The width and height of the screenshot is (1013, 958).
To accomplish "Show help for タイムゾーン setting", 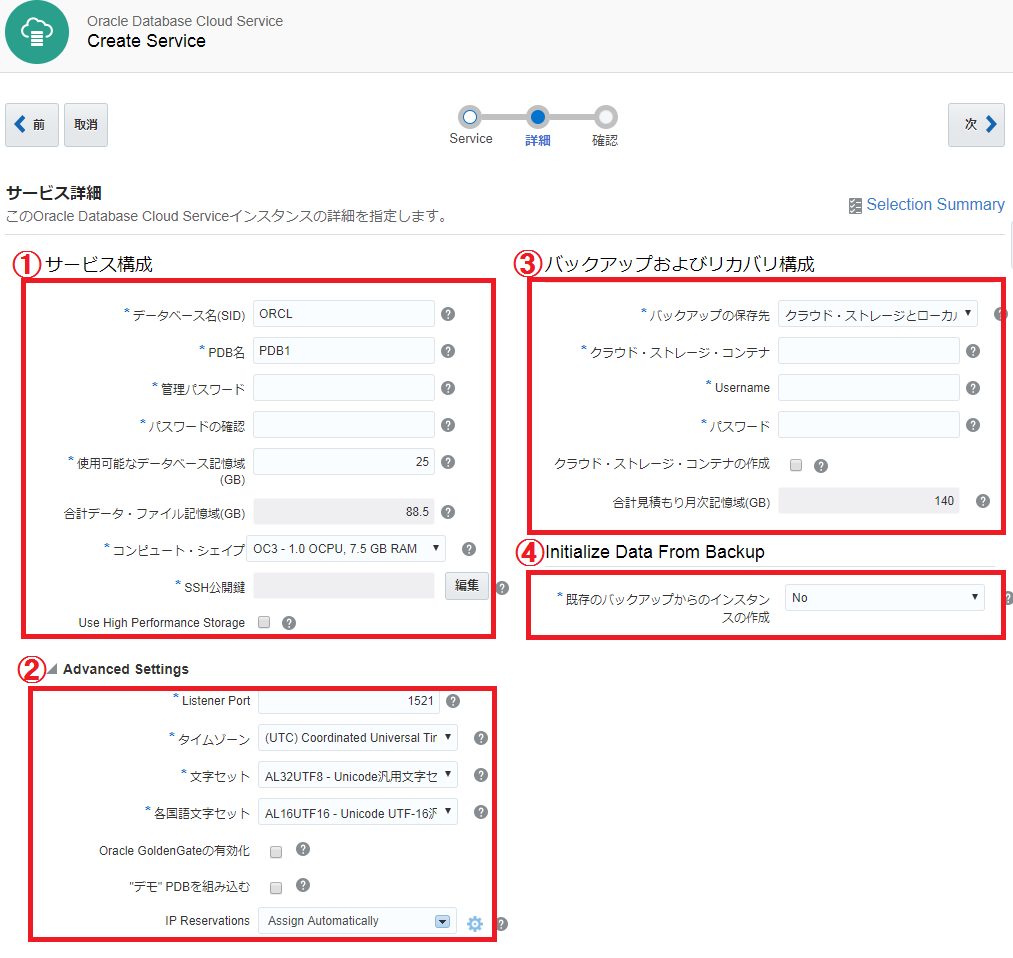I will 481,738.
